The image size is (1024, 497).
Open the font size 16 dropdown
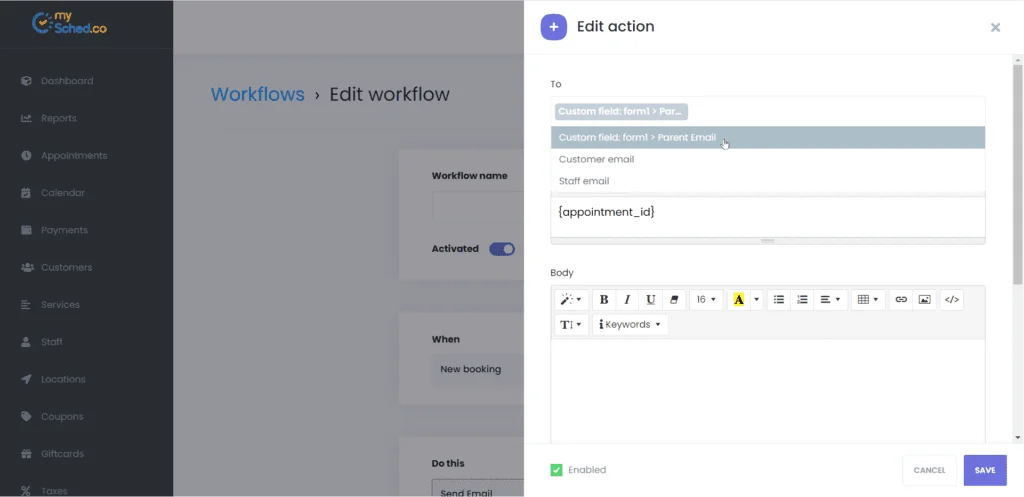coord(706,300)
